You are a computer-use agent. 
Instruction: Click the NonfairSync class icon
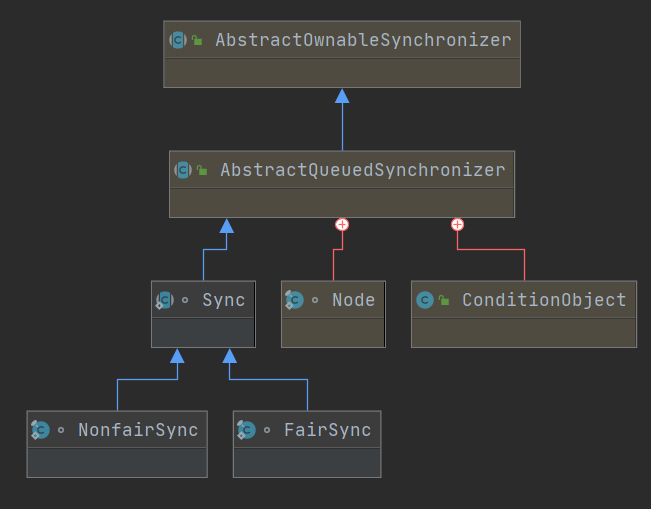[x=40, y=430]
